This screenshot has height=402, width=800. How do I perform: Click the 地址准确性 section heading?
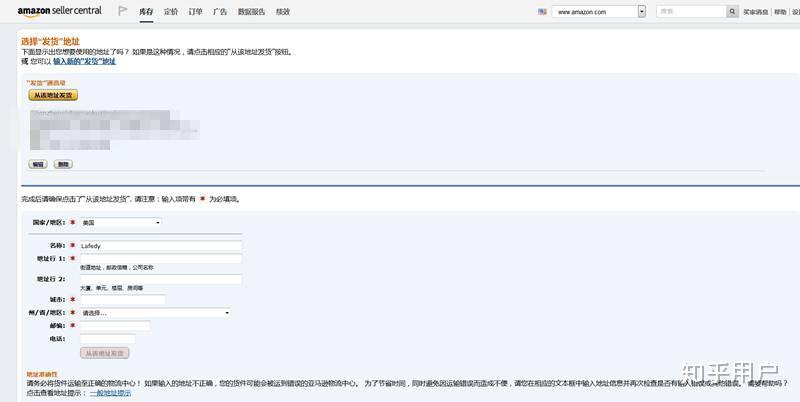(42, 374)
